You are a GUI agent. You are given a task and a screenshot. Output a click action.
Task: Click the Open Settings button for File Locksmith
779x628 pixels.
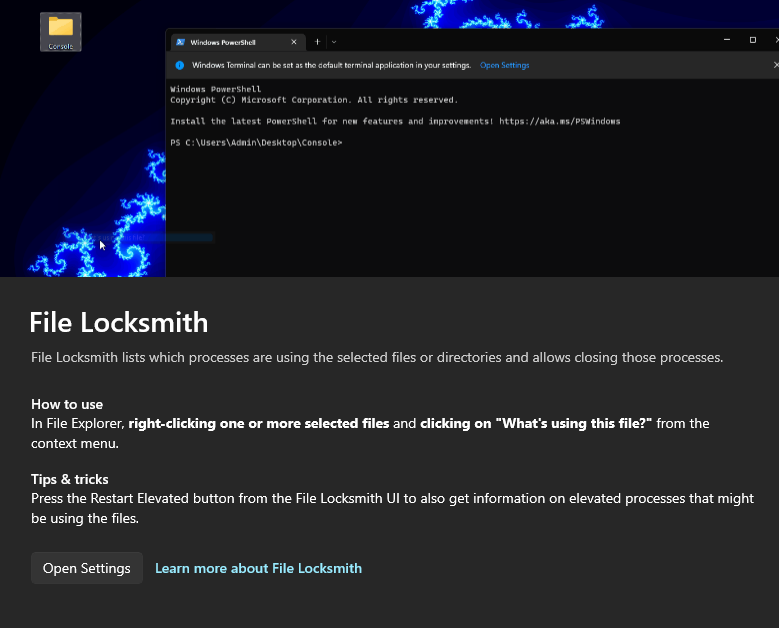(87, 568)
